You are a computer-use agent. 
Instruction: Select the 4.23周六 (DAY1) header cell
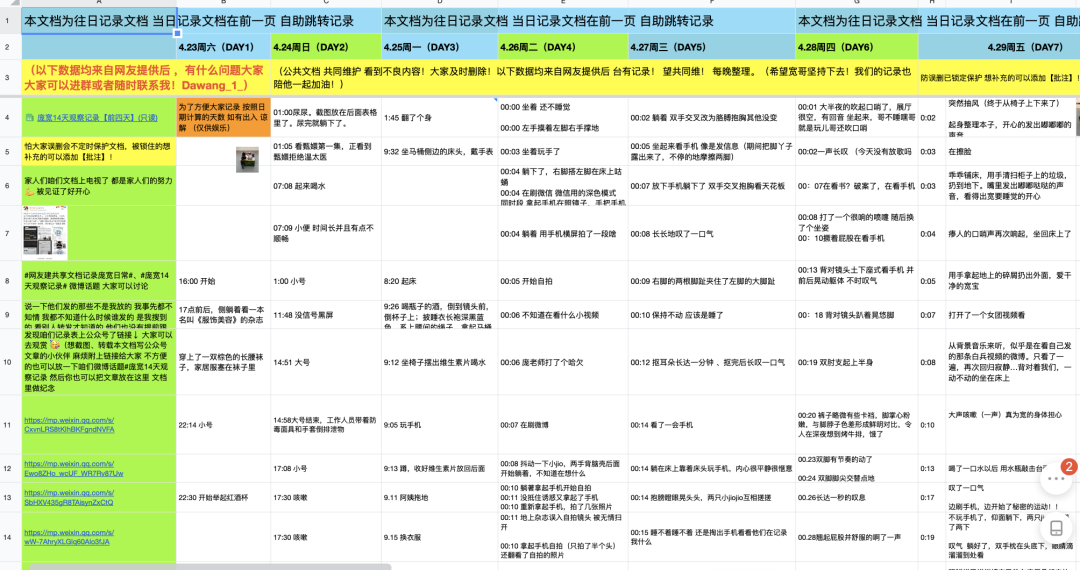click(224, 48)
